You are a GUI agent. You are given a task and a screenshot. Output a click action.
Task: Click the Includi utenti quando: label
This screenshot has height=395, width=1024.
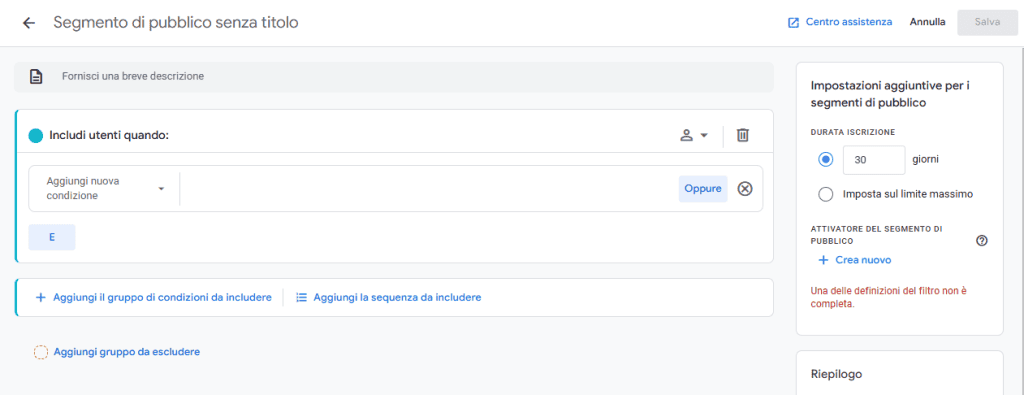point(109,136)
